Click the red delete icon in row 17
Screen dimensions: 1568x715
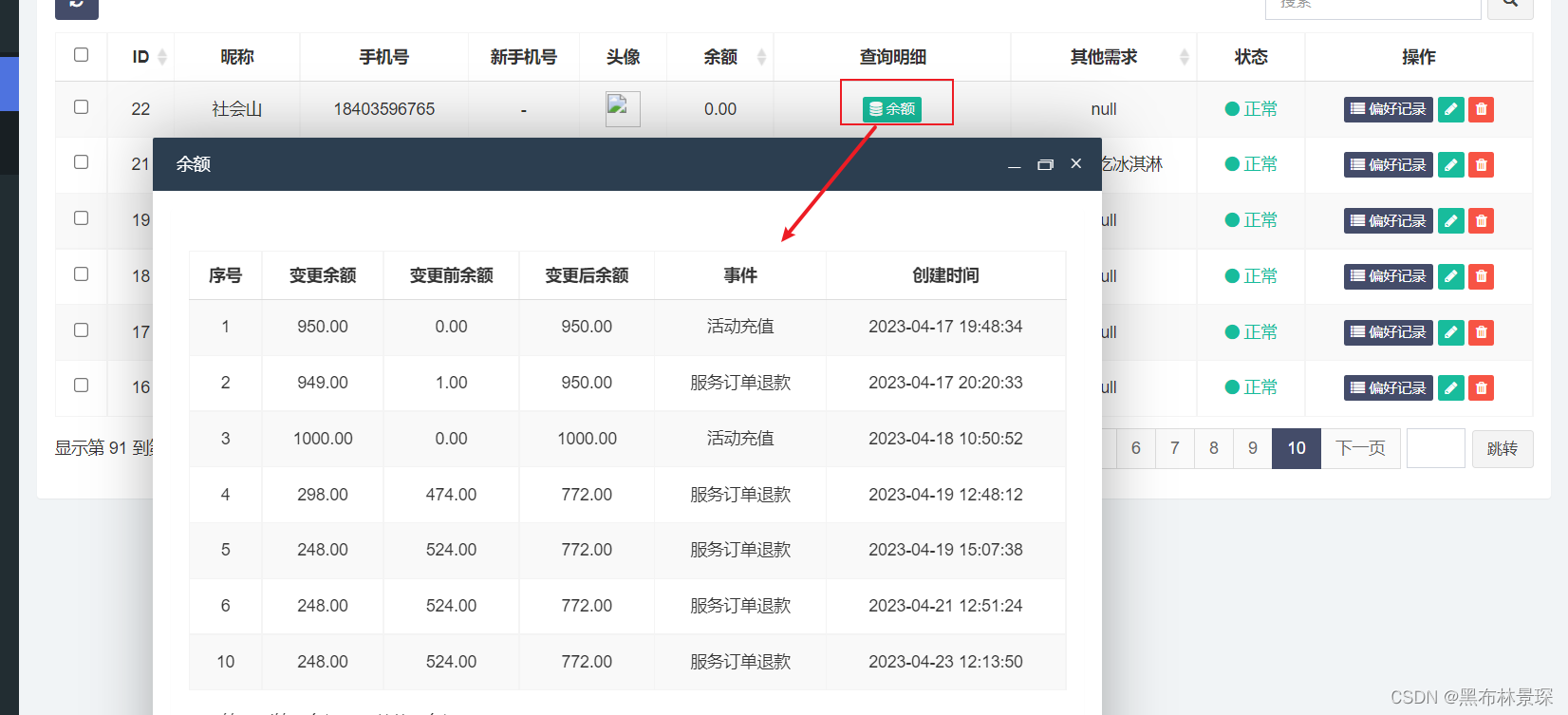tap(1481, 332)
